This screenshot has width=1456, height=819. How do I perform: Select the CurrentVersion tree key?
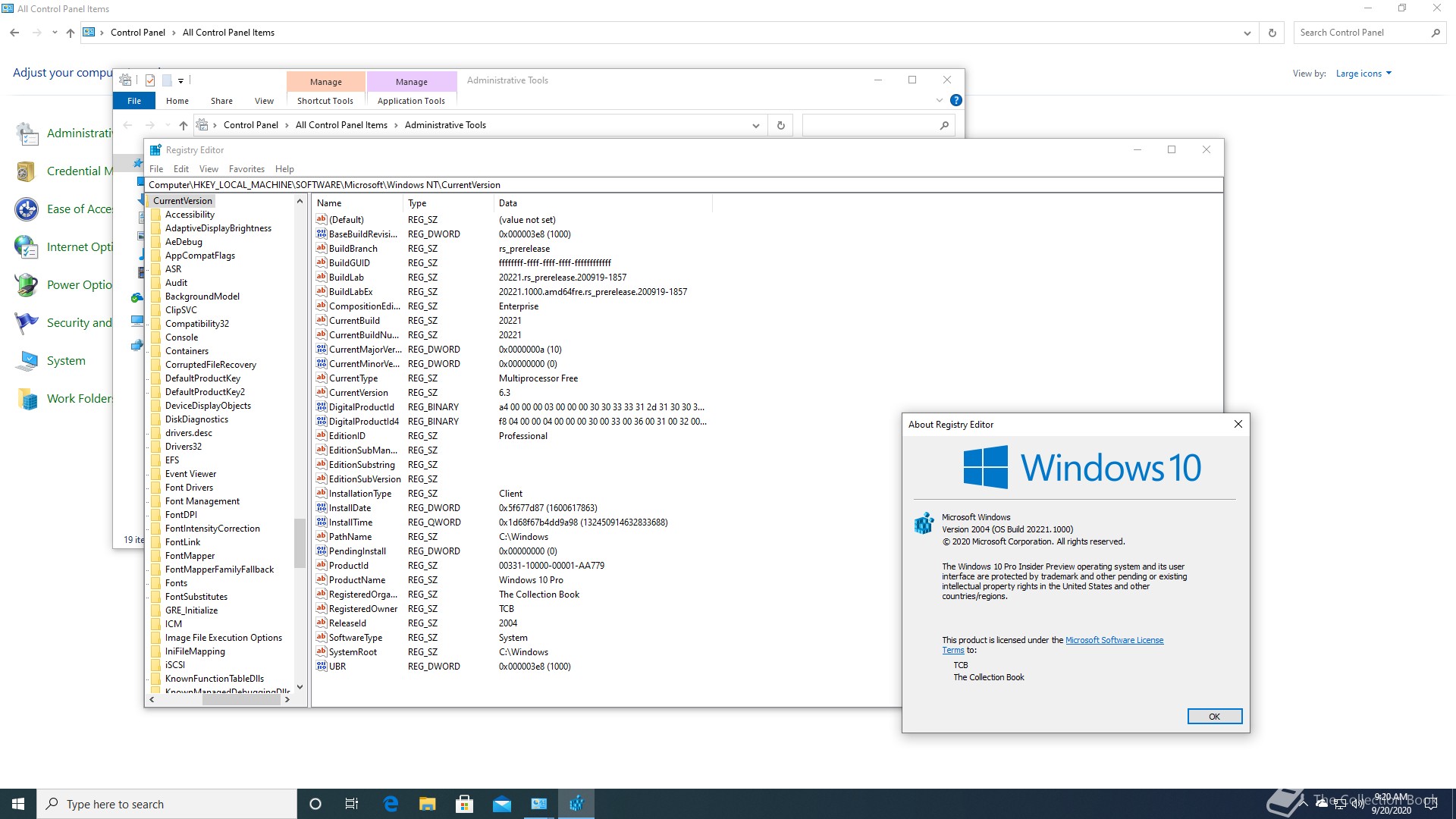(x=183, y=201)
